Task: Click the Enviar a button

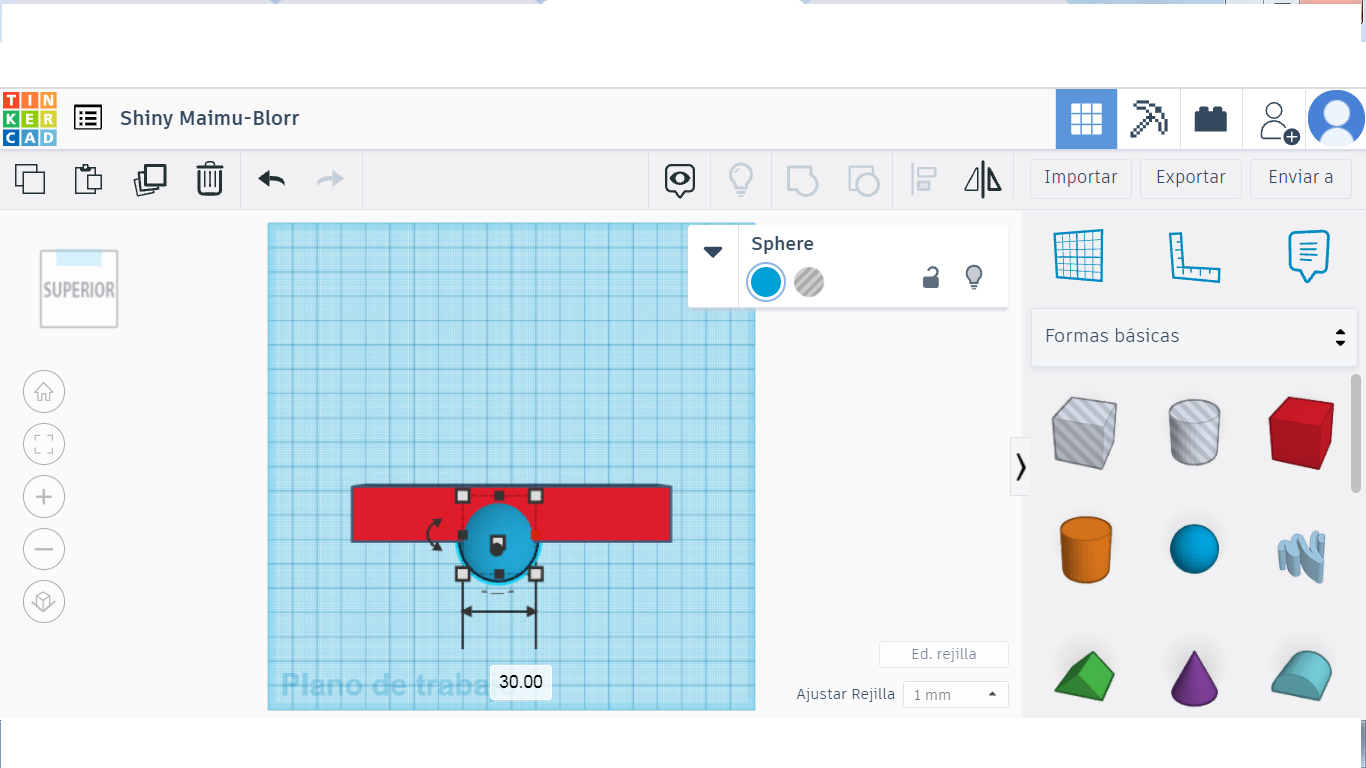Action: (1301, 178)
